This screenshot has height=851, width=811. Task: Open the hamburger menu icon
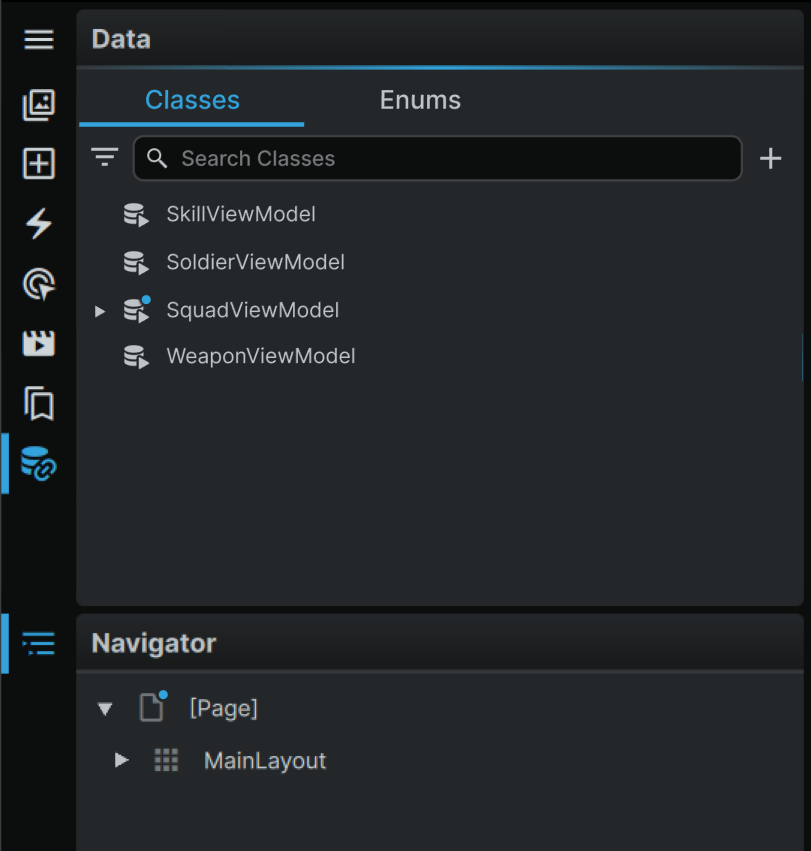tap(39, 40)
